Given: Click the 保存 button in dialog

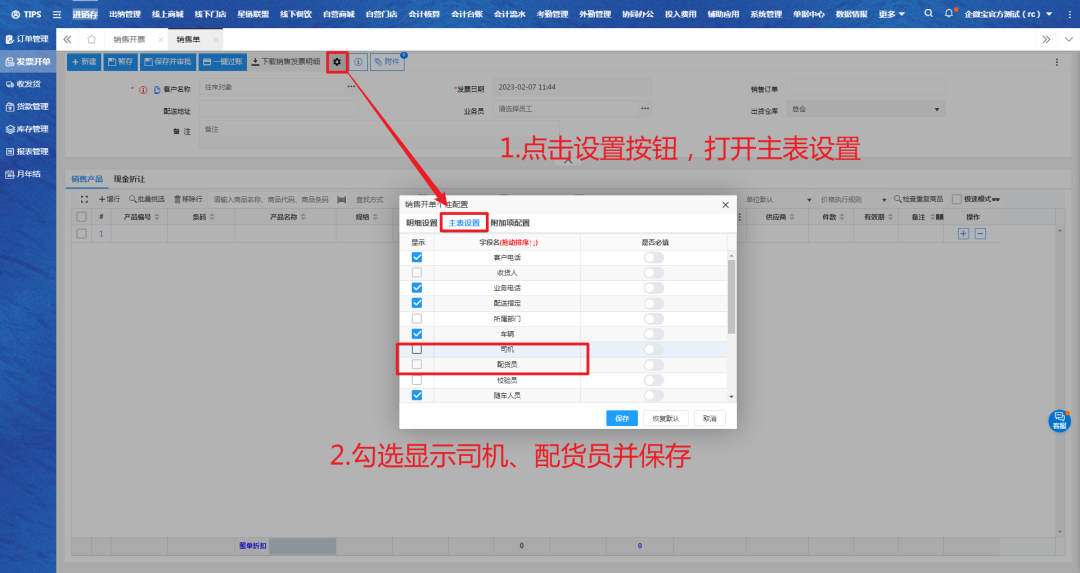Looking at the screenshot, I should tap(621, 419).
